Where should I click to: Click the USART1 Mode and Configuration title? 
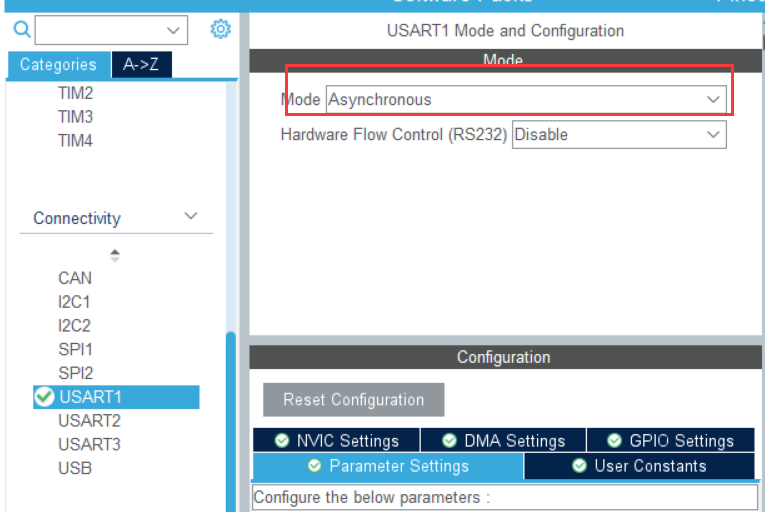coord(505,31)
